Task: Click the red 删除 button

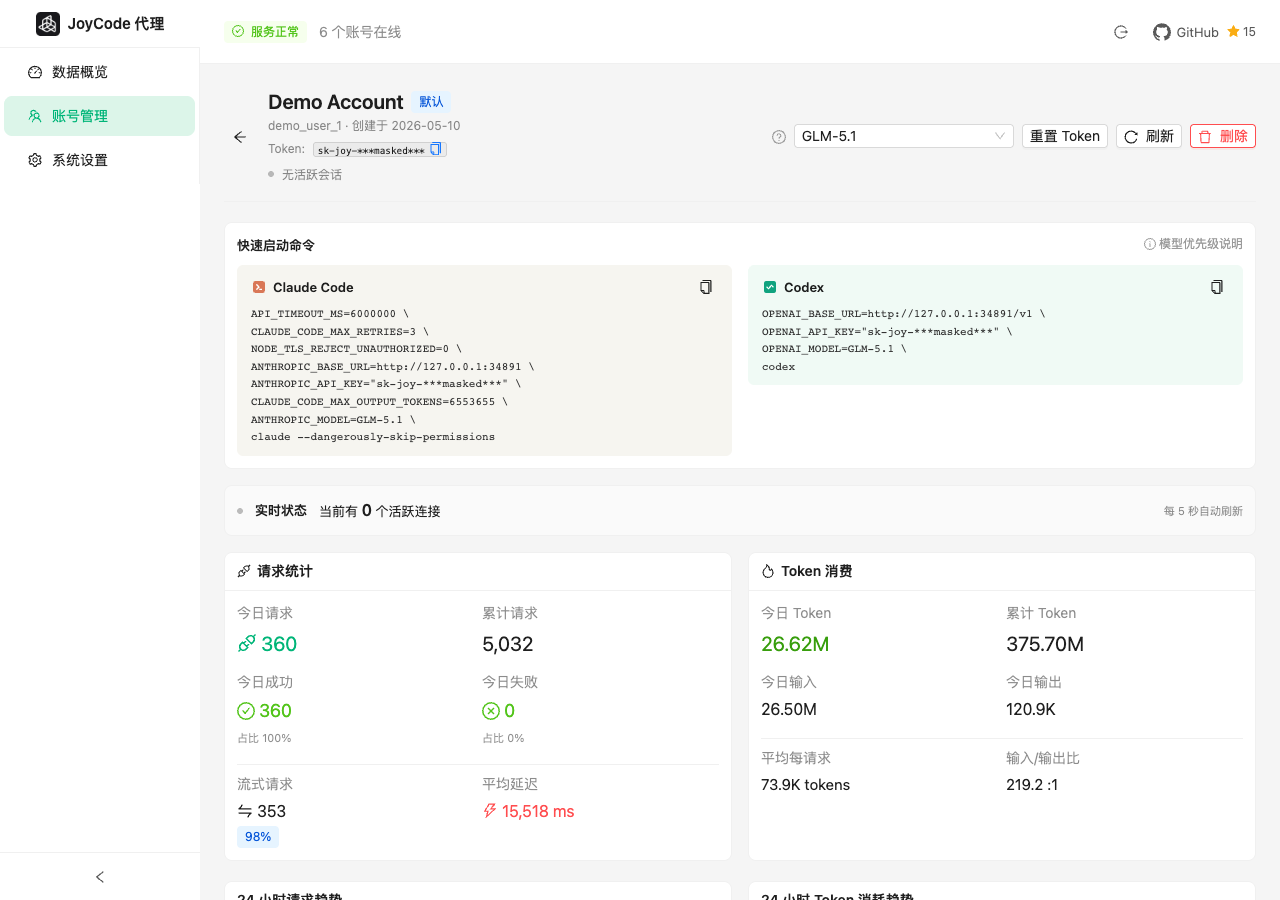Action: pos(1223,136)
